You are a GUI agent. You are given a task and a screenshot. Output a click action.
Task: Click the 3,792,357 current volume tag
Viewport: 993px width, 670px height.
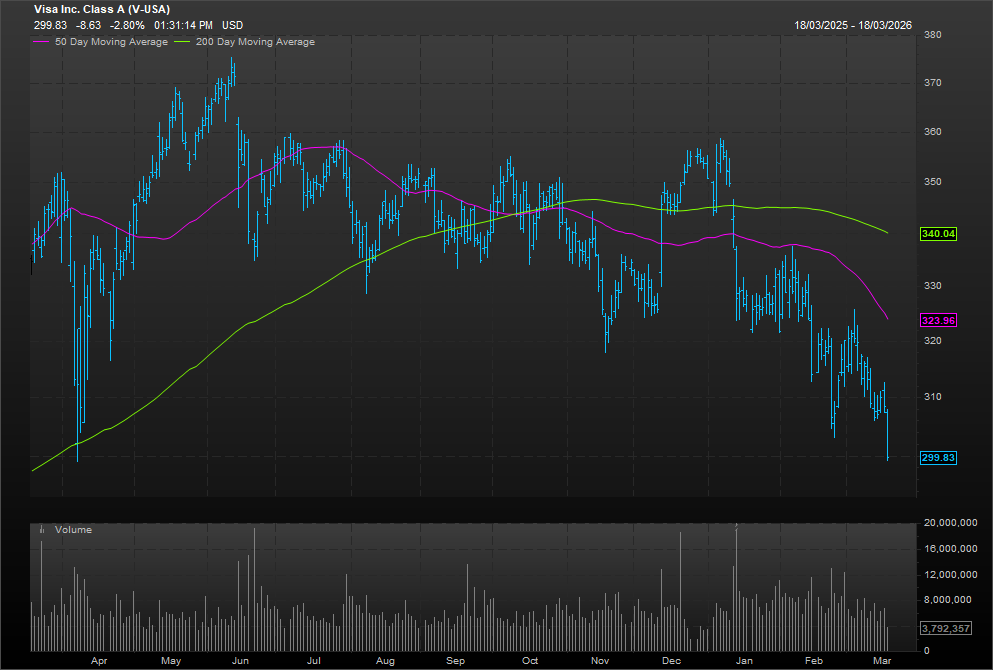click(946, 628)
